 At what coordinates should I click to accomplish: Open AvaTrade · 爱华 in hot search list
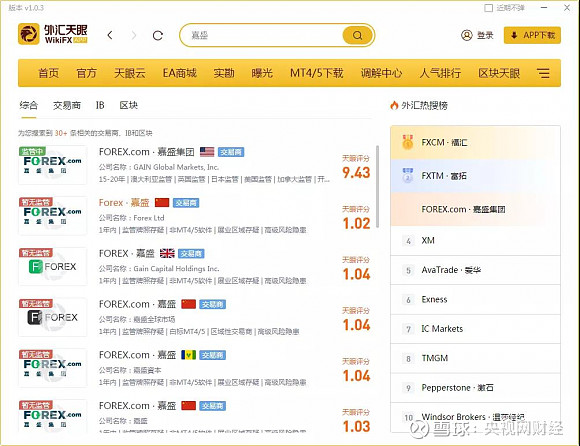click(475, 270)
